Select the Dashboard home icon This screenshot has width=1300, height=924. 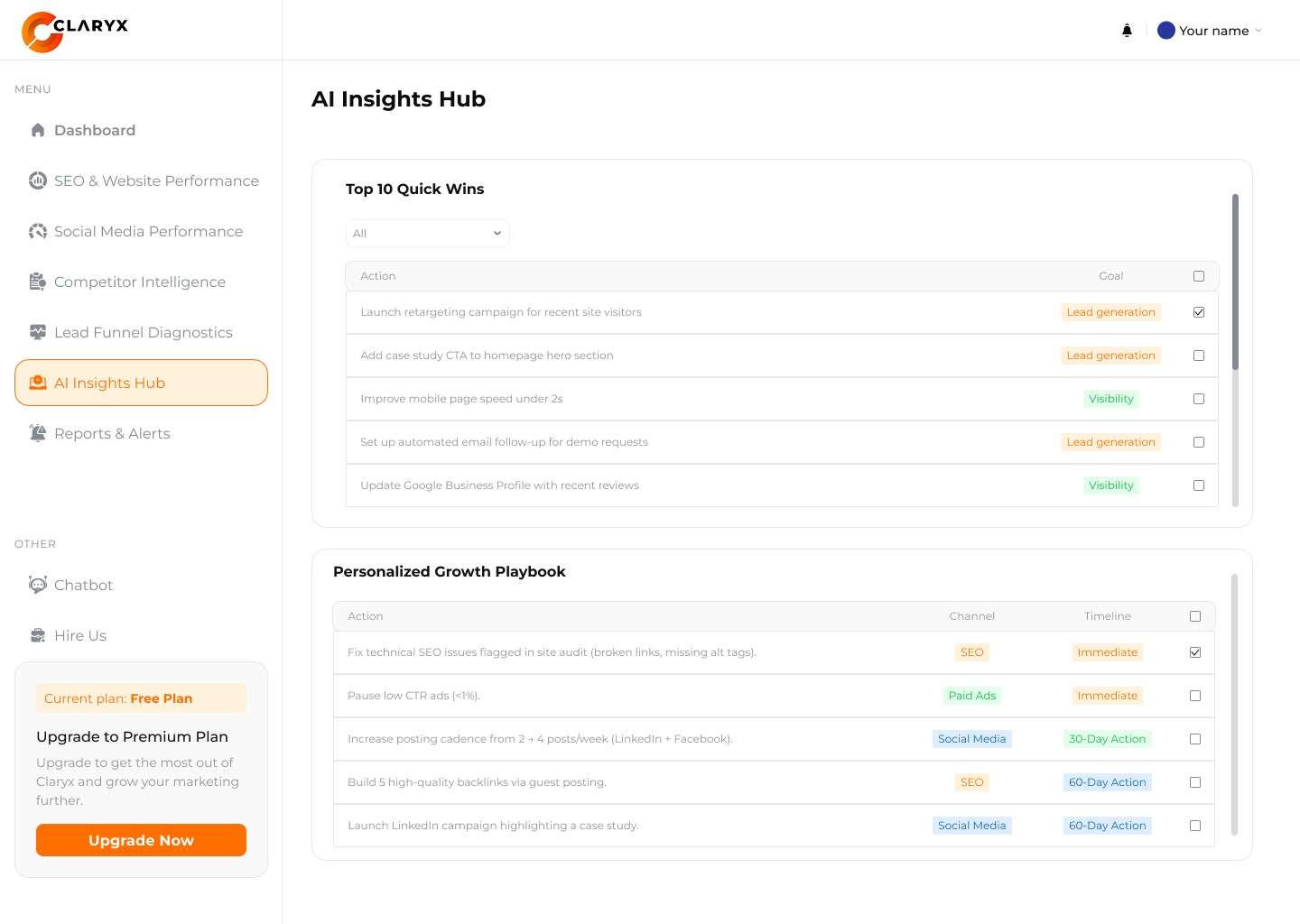(x=38, y=130)
